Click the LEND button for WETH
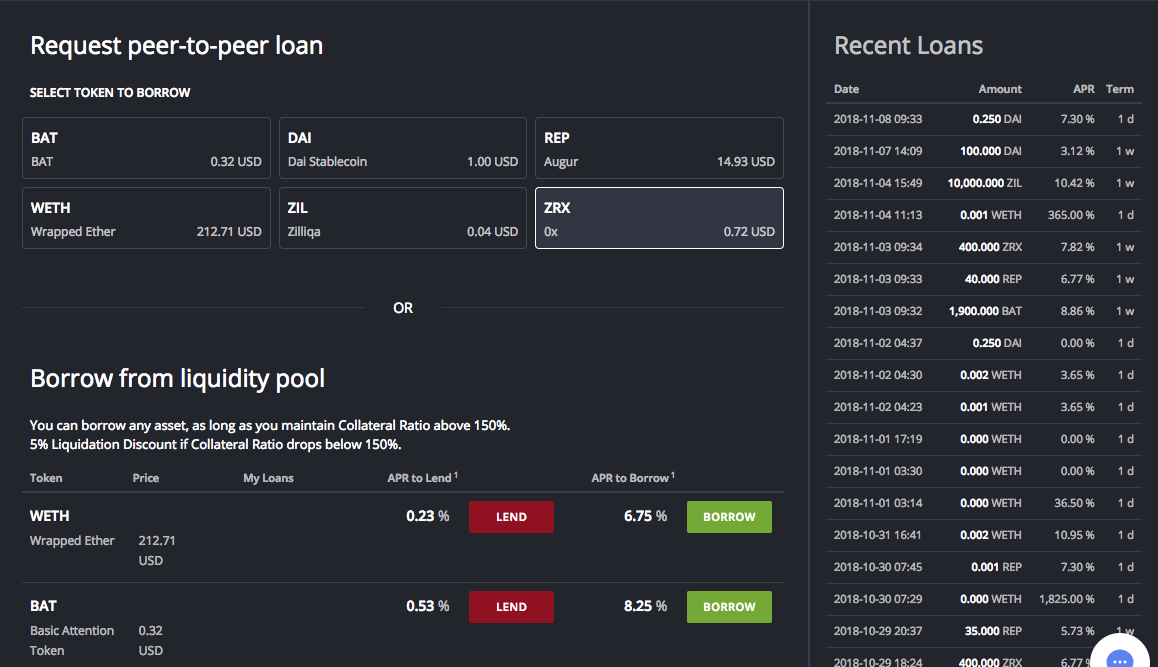The height and width of the screenshot is (667, 1158). click(511, 517)
